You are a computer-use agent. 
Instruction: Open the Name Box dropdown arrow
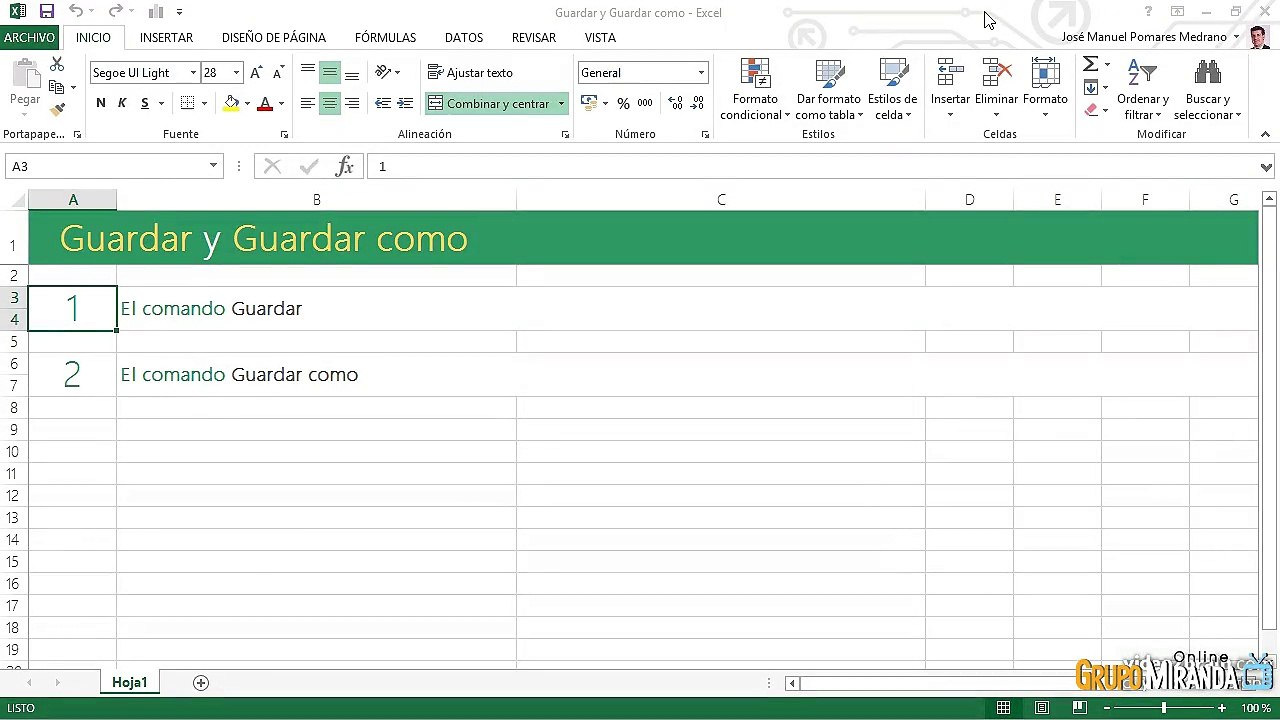(x=213, y=166)
